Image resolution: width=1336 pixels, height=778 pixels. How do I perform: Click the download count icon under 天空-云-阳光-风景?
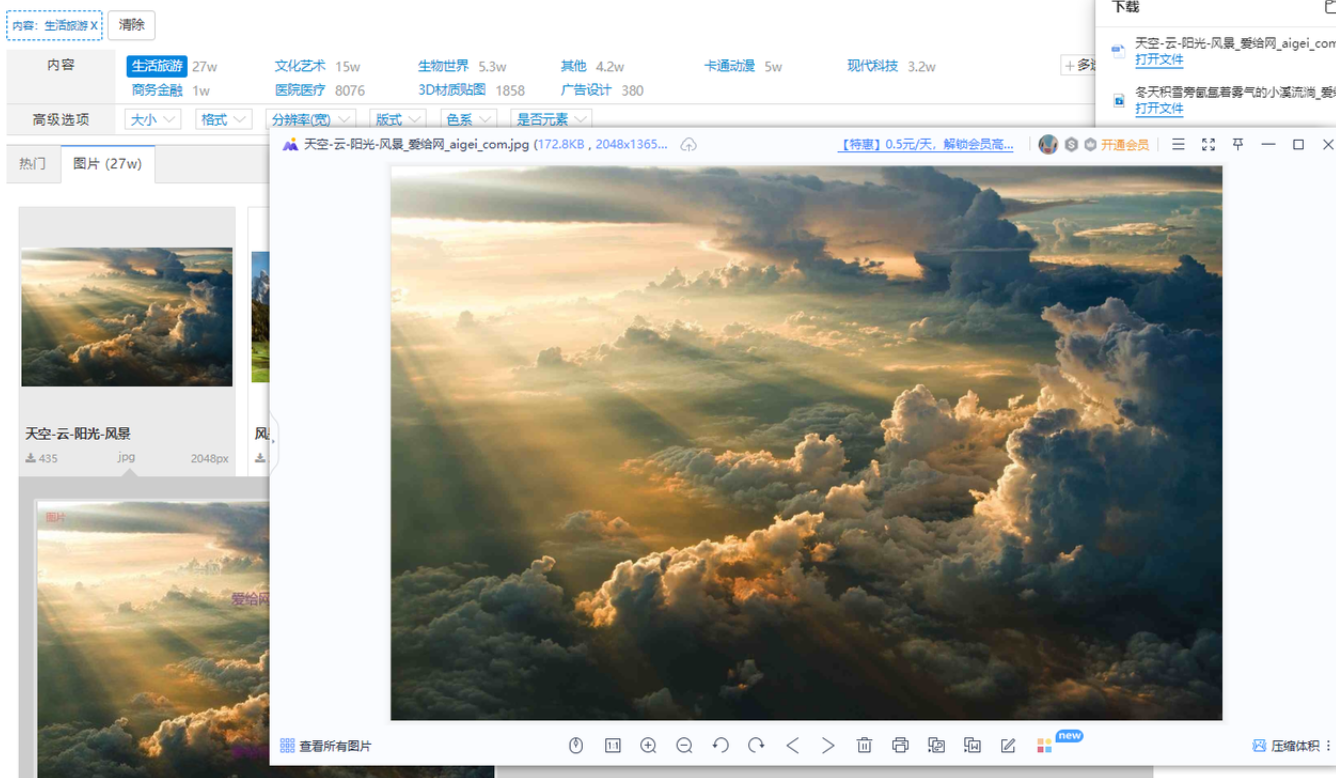coord(31,458)
